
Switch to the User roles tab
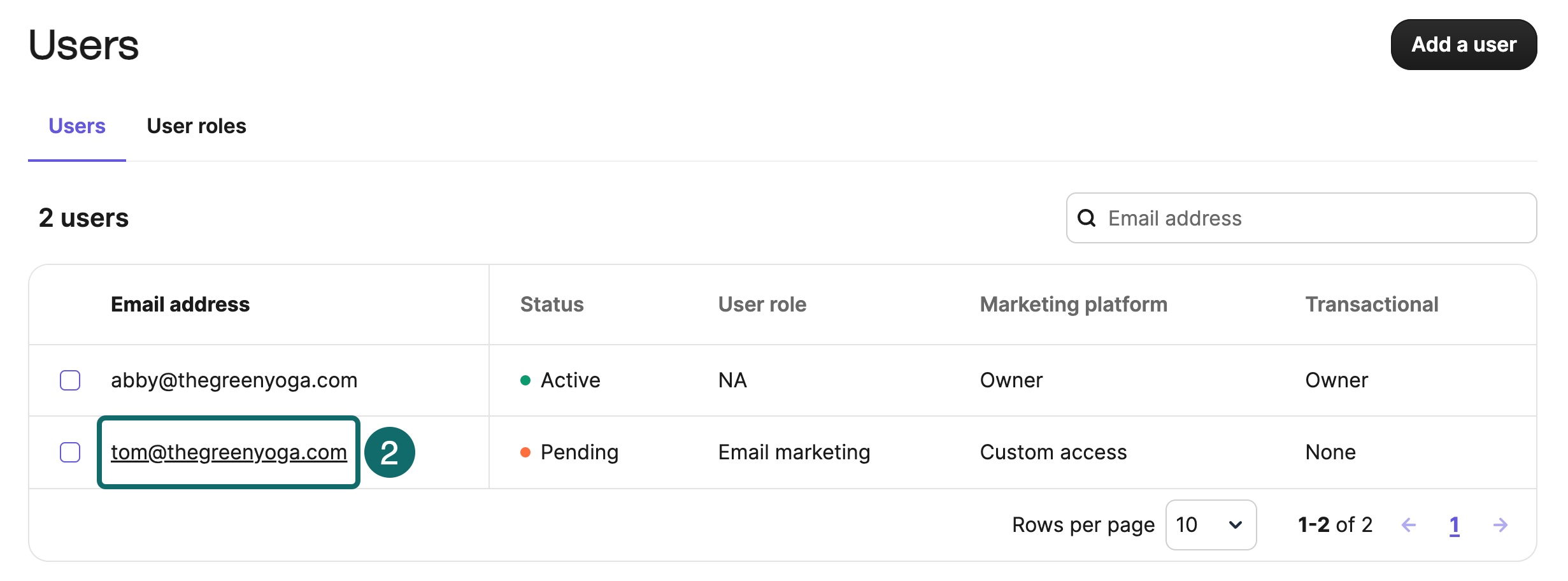[196, 126]
